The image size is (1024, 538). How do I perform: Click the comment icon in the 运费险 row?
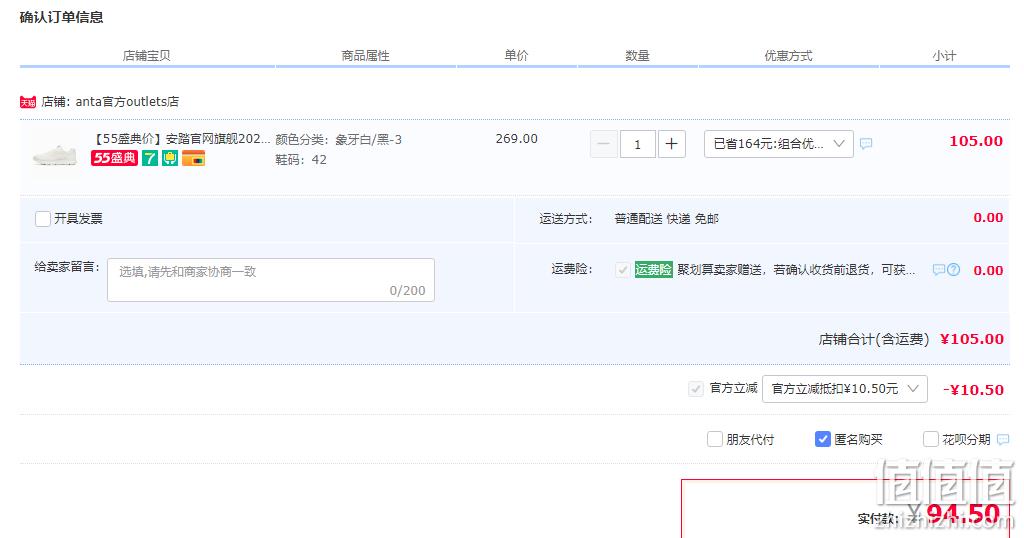pos(938,269)
